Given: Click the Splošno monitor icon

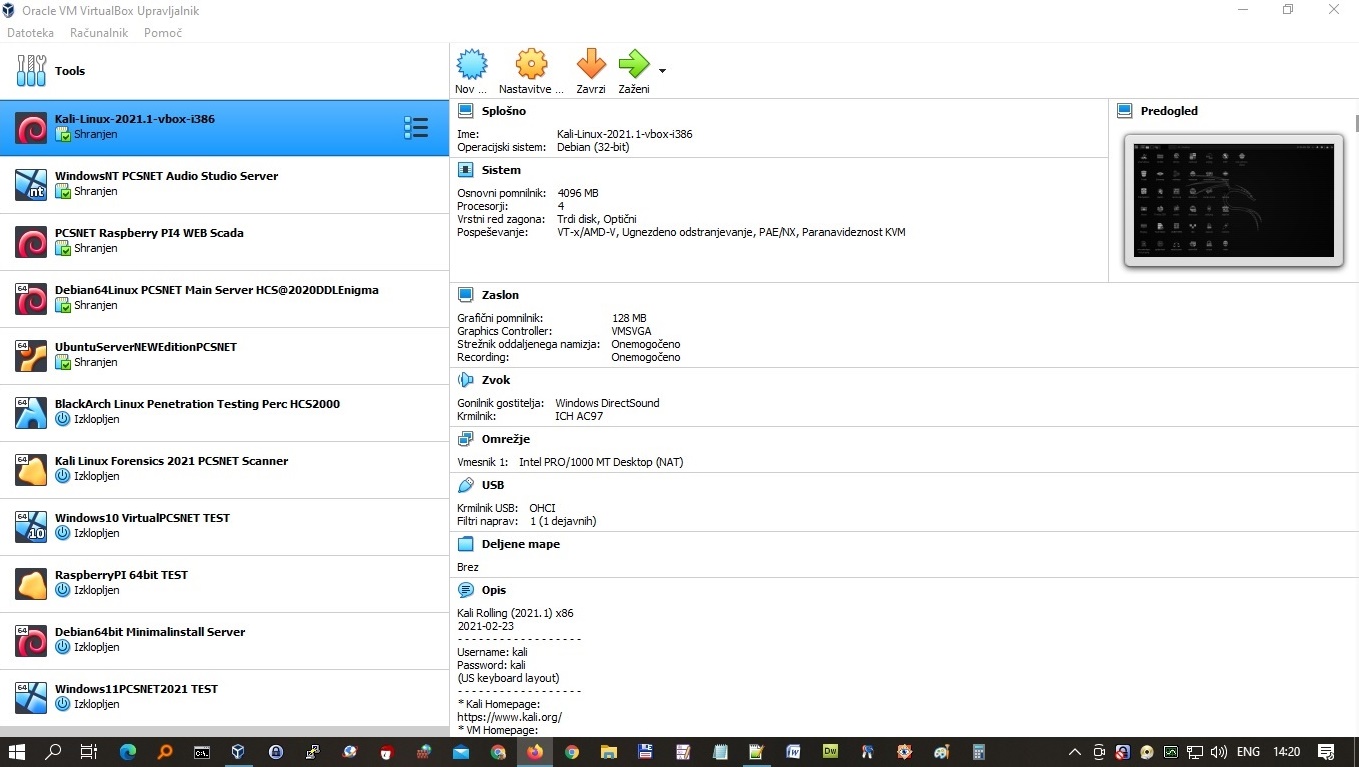Looking at the screenshot, I should [x=465, y=111].
